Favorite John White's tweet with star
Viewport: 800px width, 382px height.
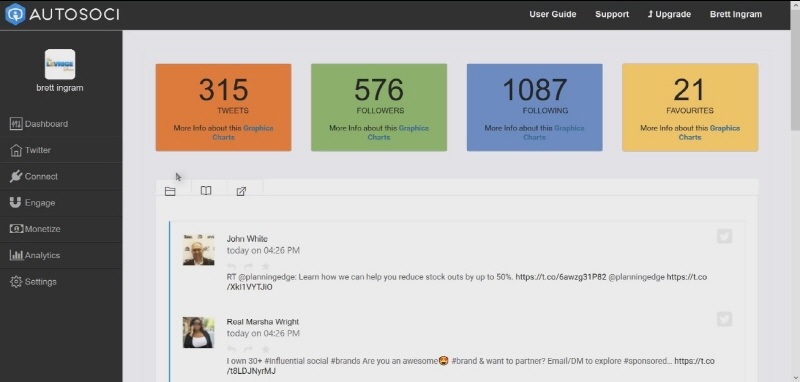coord(265,266)
